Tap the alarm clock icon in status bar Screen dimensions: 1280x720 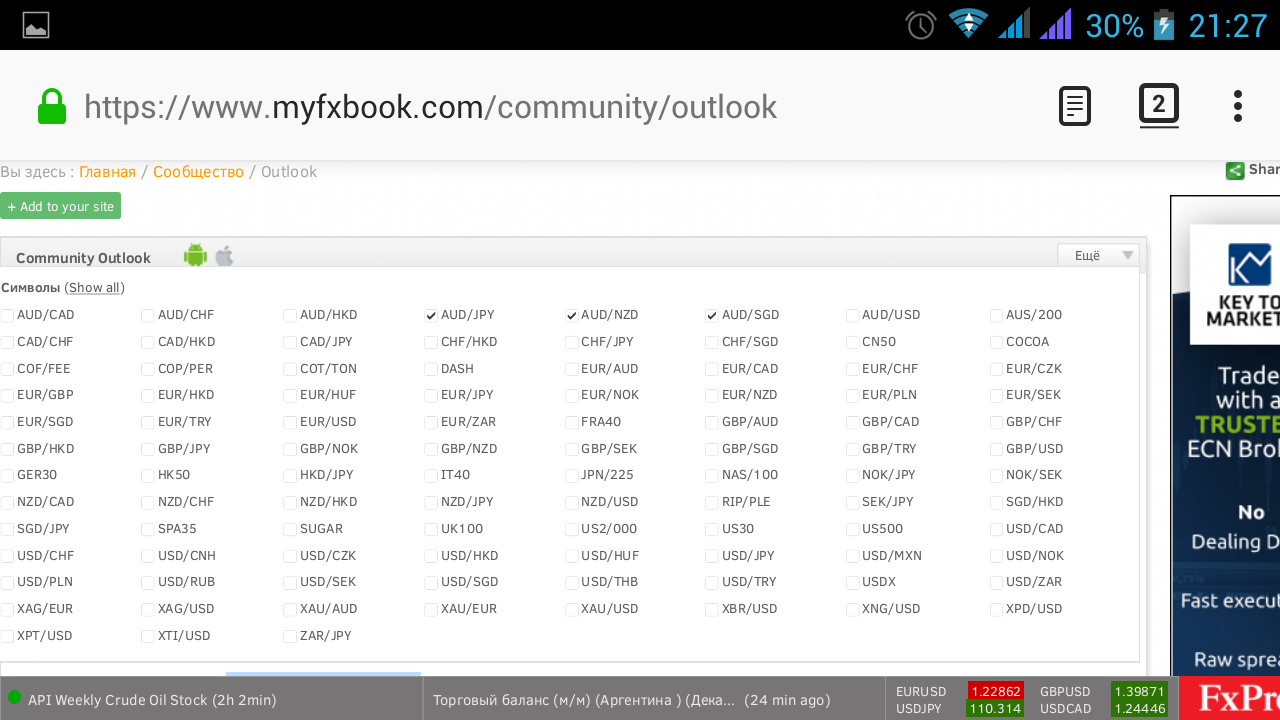[x=920, y=25]
